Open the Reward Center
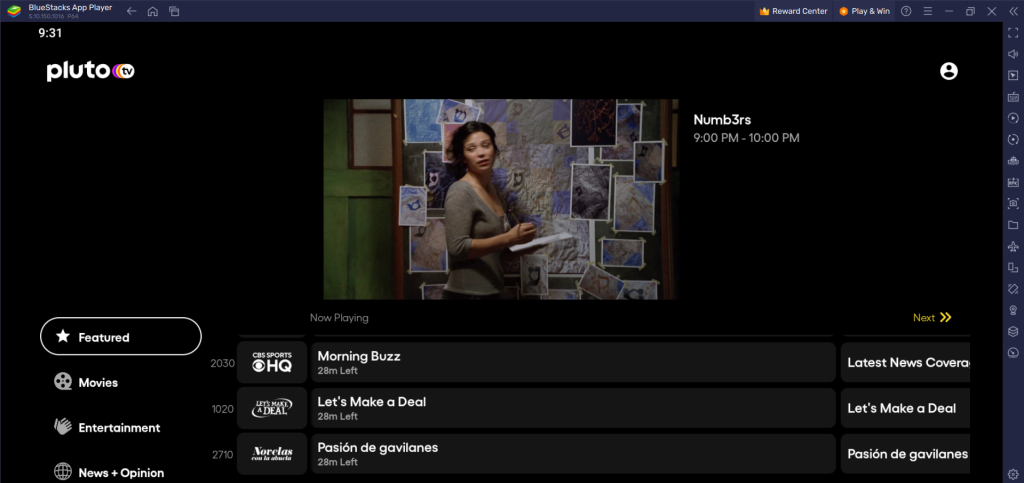 (x=793, y=11)
